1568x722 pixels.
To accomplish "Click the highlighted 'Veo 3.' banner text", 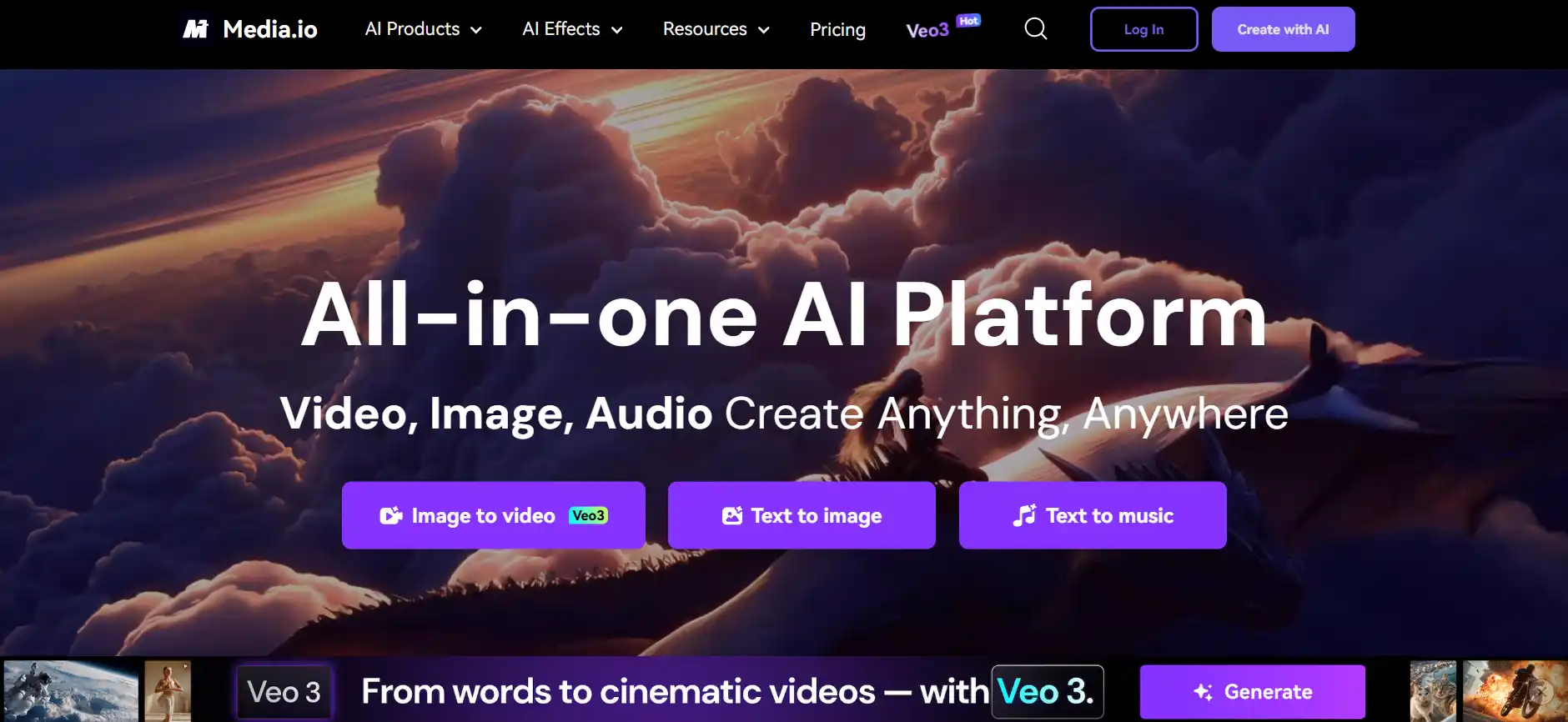I will pyautogui.click(x=1047, y=692).
